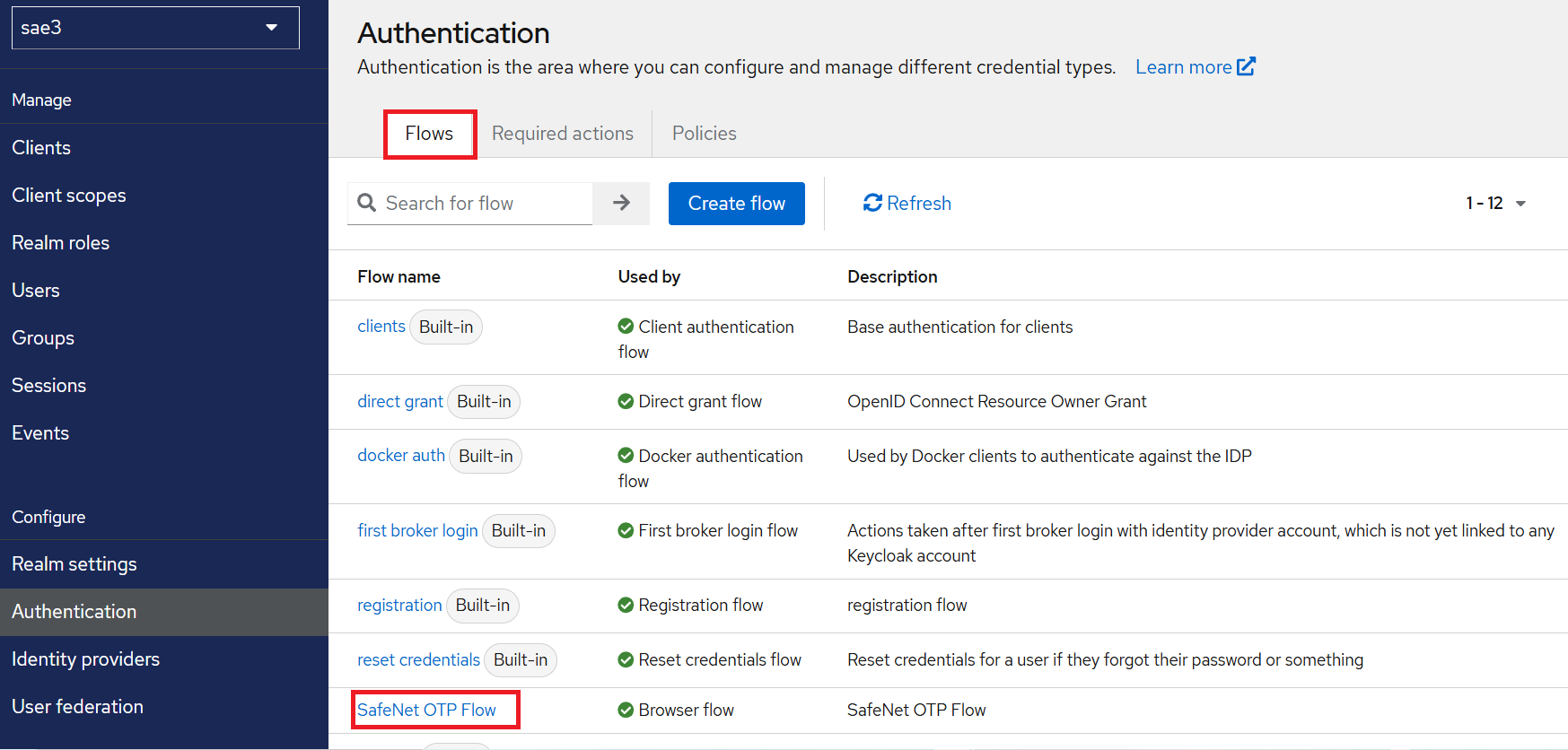The image size is (1568, 750).
Task: Open the SafeNet OTP Flow link
Action: [x=426, y=711]
